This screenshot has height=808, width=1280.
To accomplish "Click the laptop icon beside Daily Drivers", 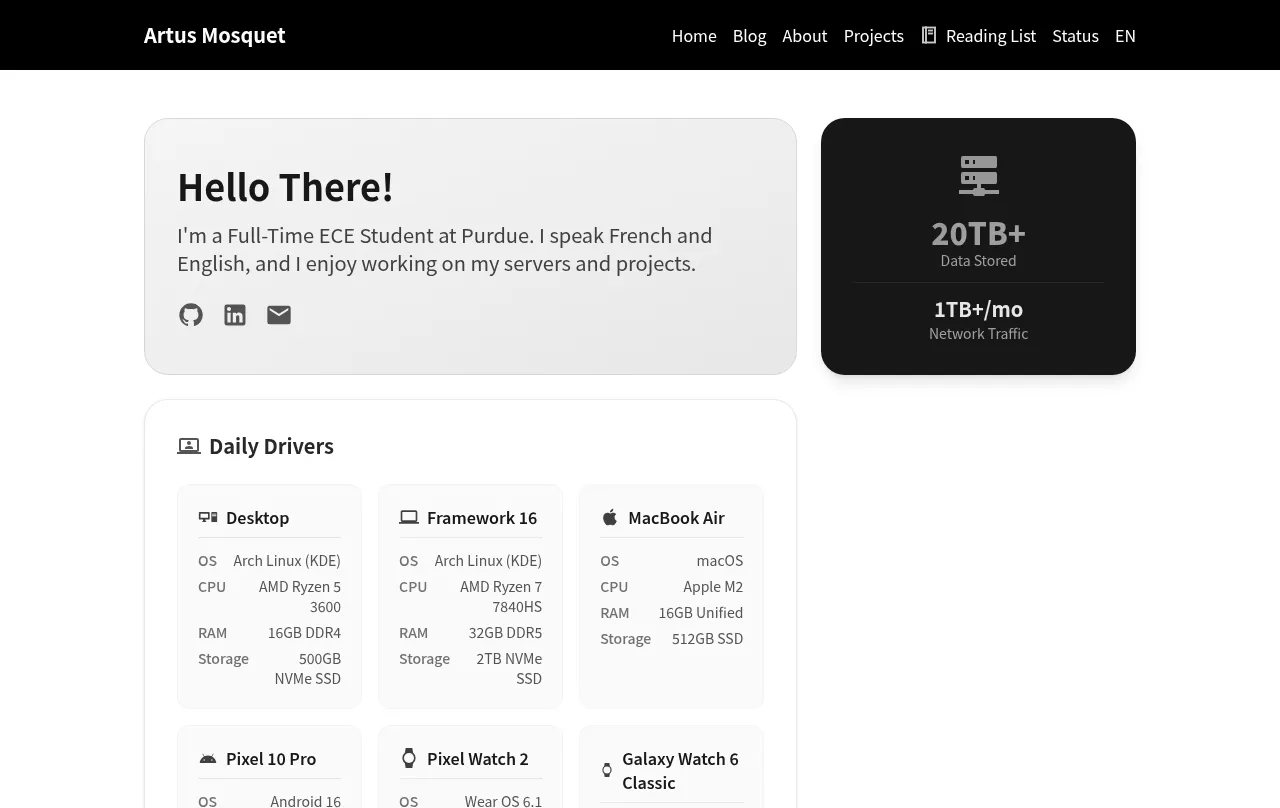I will point(189,446).
